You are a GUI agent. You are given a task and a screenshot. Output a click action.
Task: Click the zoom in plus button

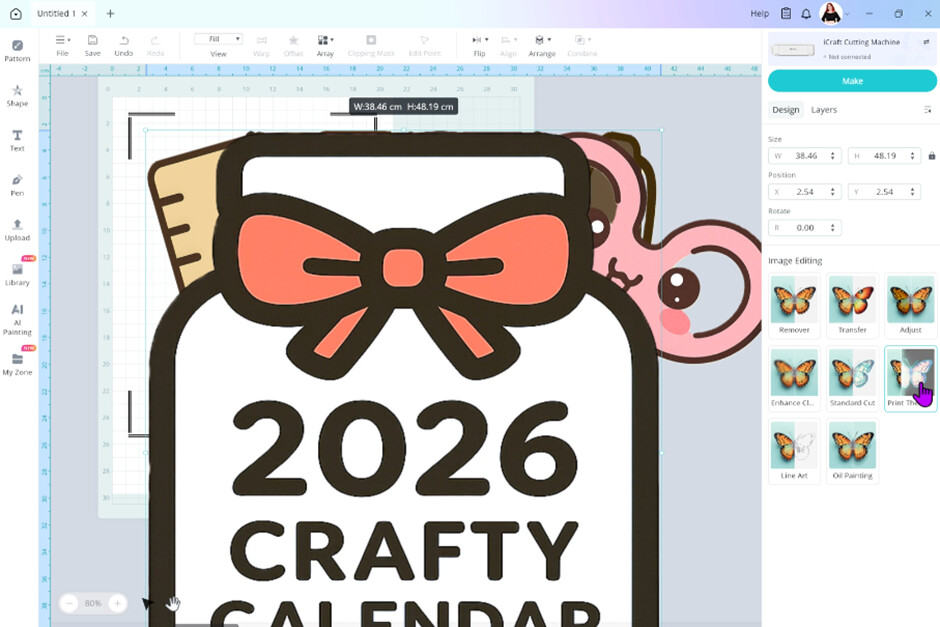pyautogui.click(x=117, y=603)
